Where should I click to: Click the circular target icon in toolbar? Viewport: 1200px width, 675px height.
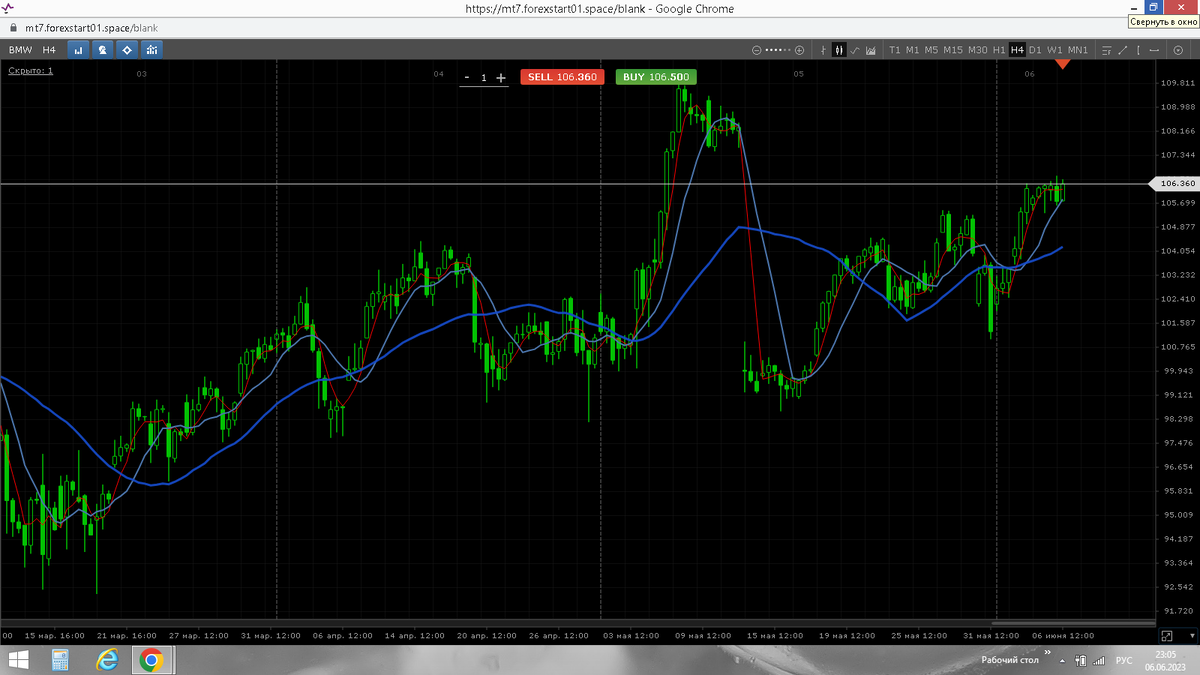click(1177, 50)
